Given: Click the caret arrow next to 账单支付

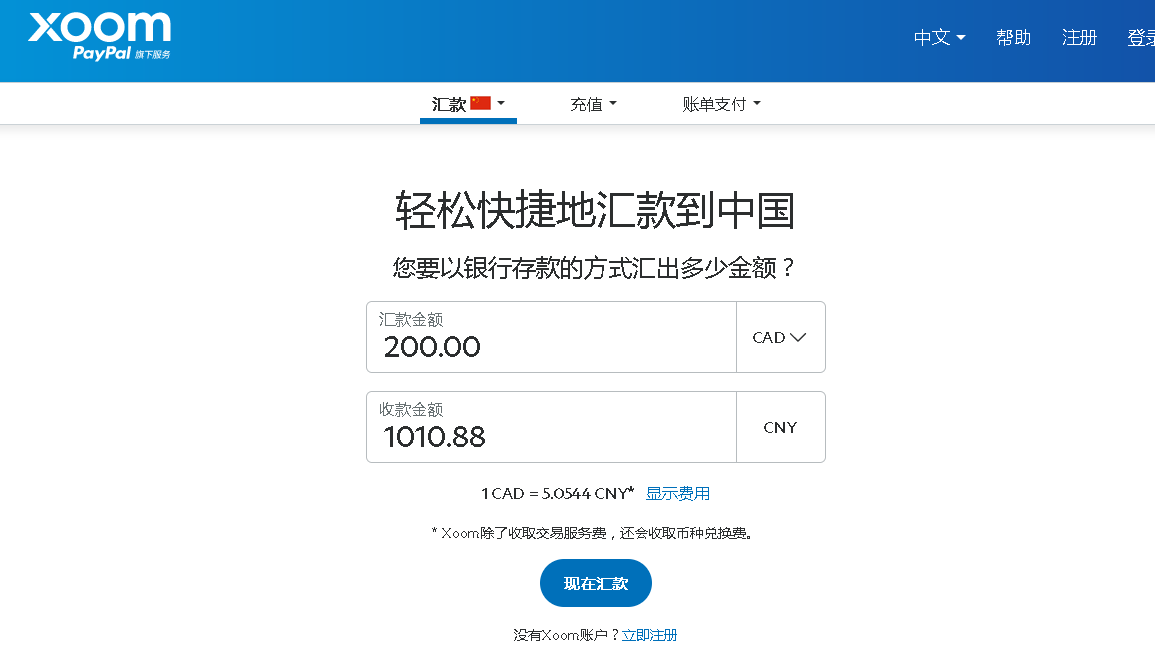Looking at the screenshot, I should point(757,103).
